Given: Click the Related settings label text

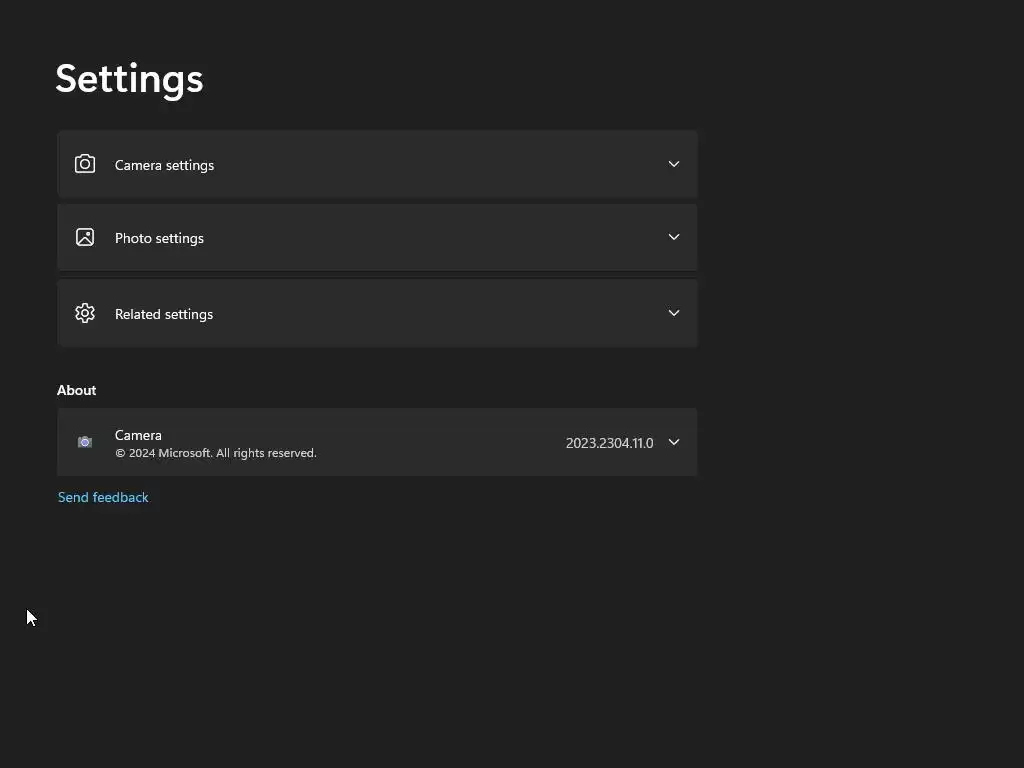Looking at the screenshot, I should coord(164,314).
